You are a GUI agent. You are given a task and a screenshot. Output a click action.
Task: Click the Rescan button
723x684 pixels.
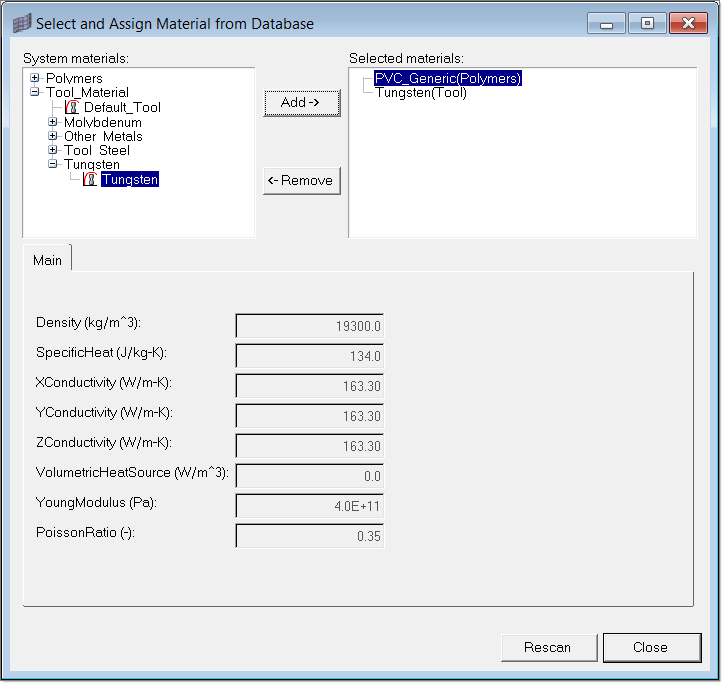click(548, 647)
